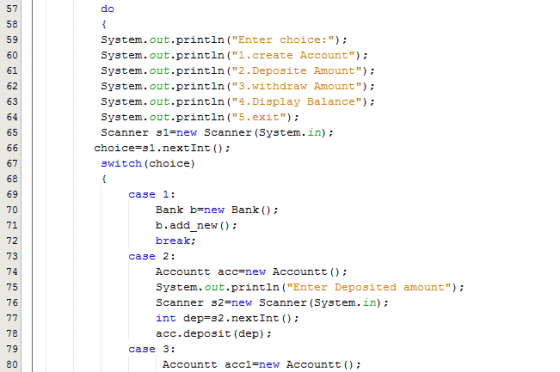Click the 'break;' statement on line 72
This screenshot has width=560, height=372.
(x=176, y=241)
